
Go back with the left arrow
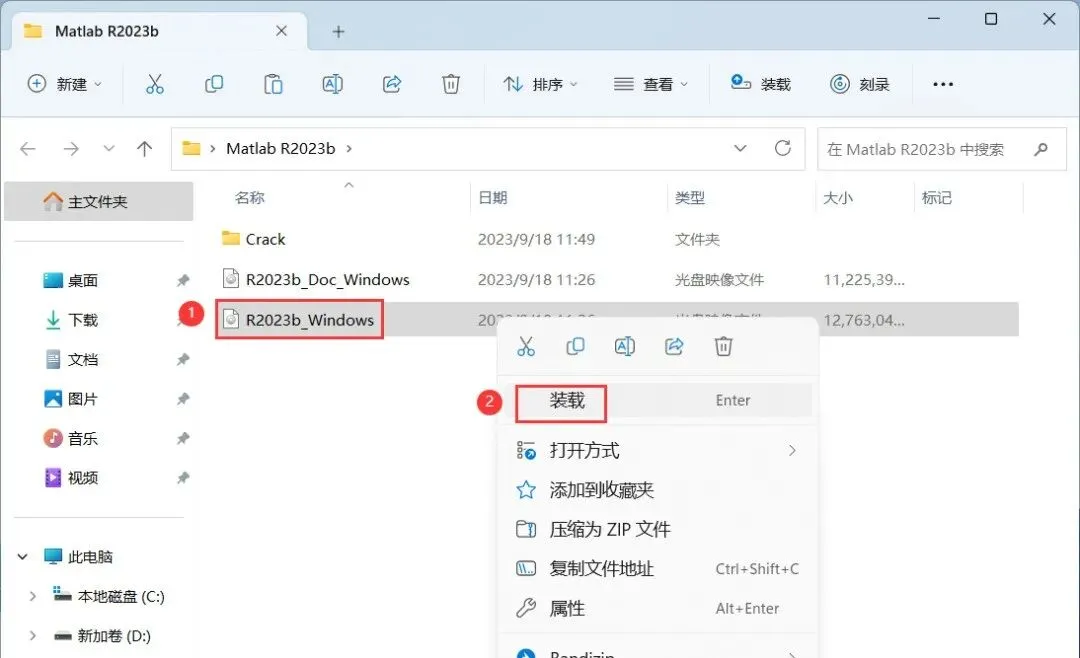[x=28, y=149]
